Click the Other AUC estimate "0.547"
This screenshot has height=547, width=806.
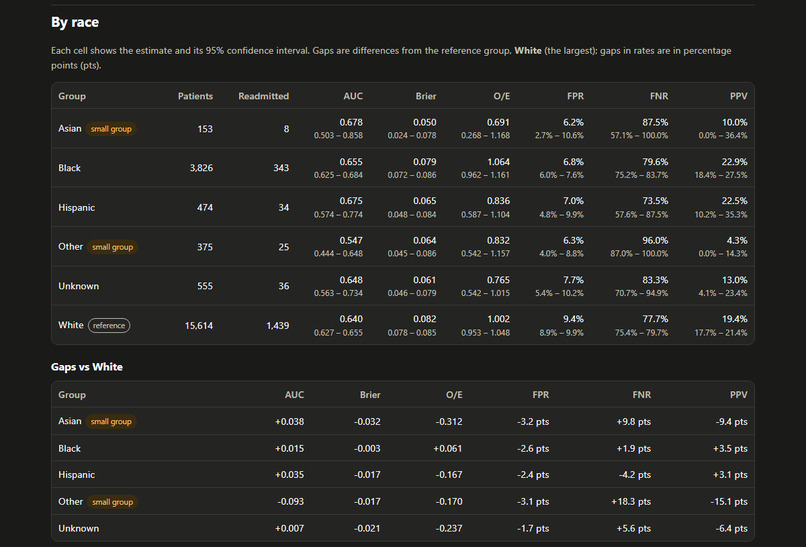pos(351,241)
